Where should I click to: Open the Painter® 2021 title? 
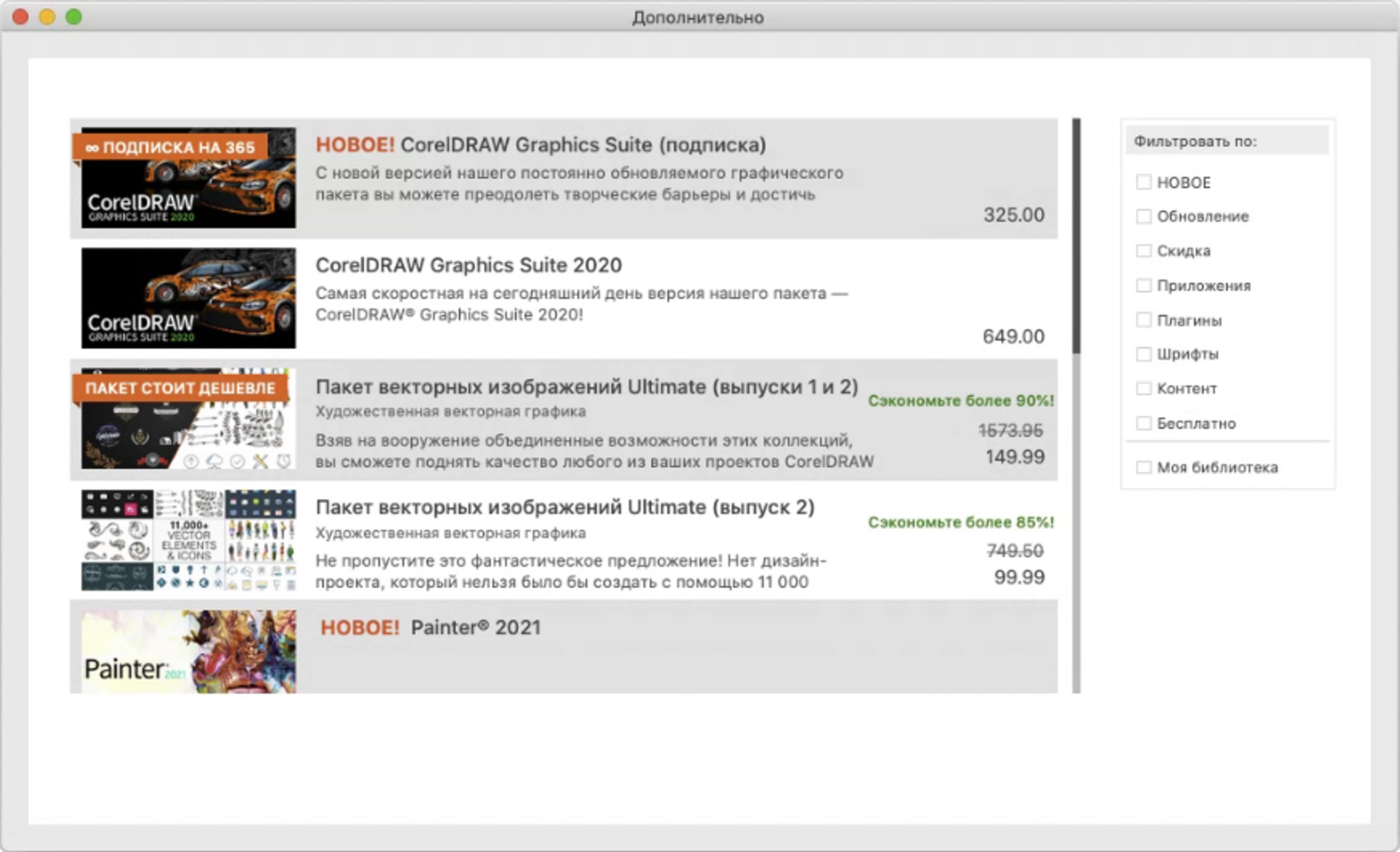coord(476,627)
